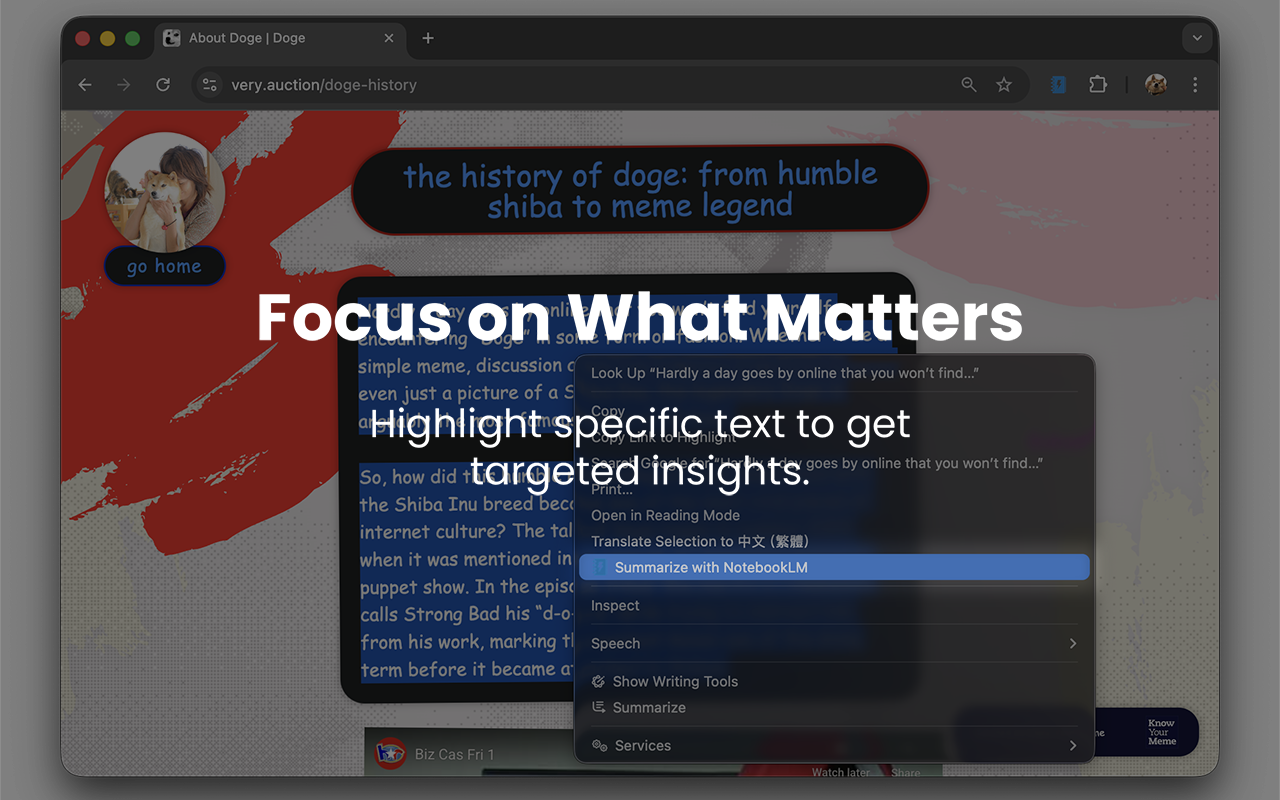Image resolution: width=1280 pixels, height=800 pixels.
Task: Choose Look Up in the context menu
Action: point(834,373)
